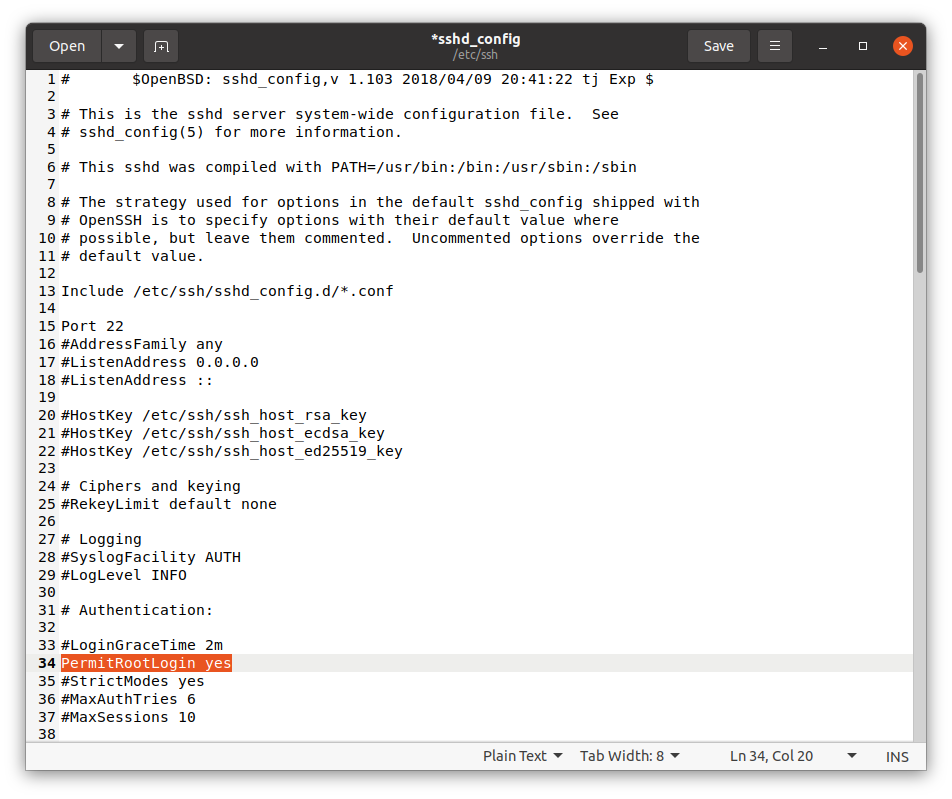Click the line starting '# The strategy used'
The height and width of the screenshot is (799, 952).
(380, 202)
